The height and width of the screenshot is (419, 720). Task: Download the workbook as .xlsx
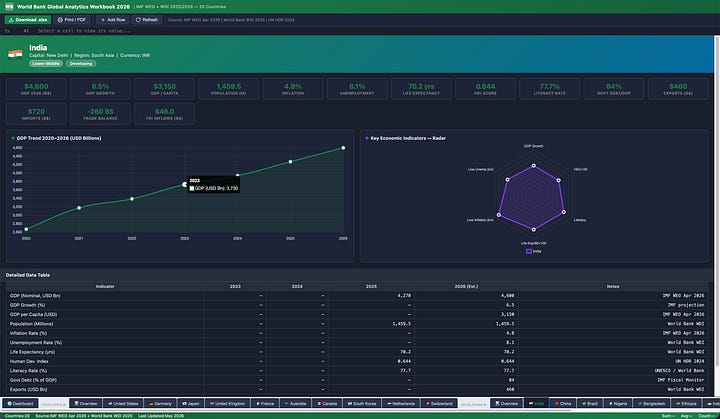(28, 20)
